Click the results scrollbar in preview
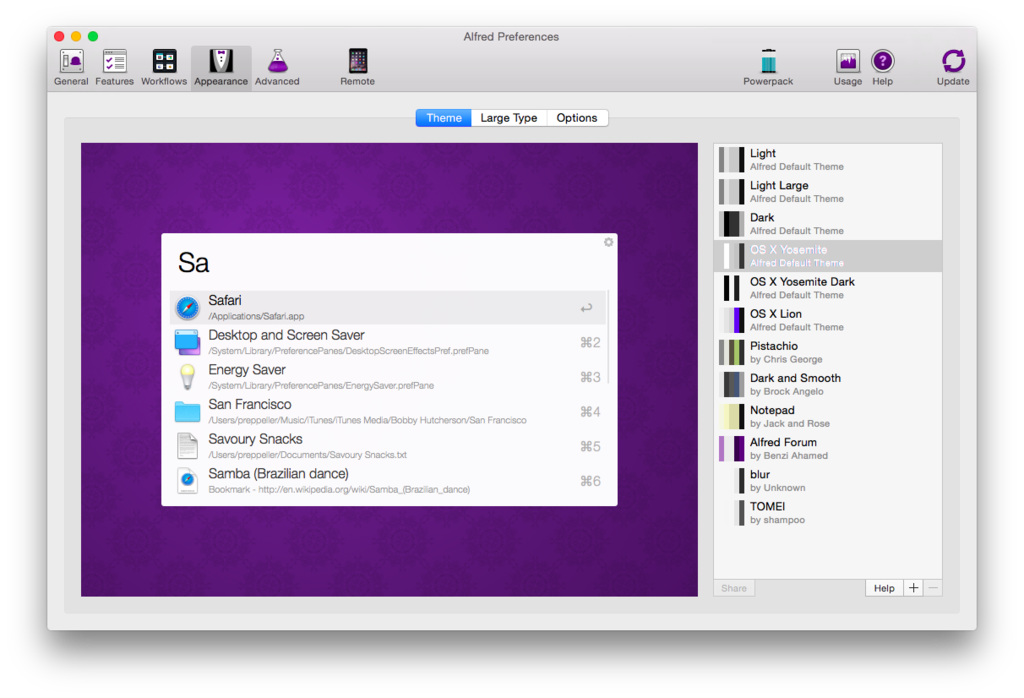The width and height of the screenshot is (1024, 698). pyautogui.click(x=607, y=337)
